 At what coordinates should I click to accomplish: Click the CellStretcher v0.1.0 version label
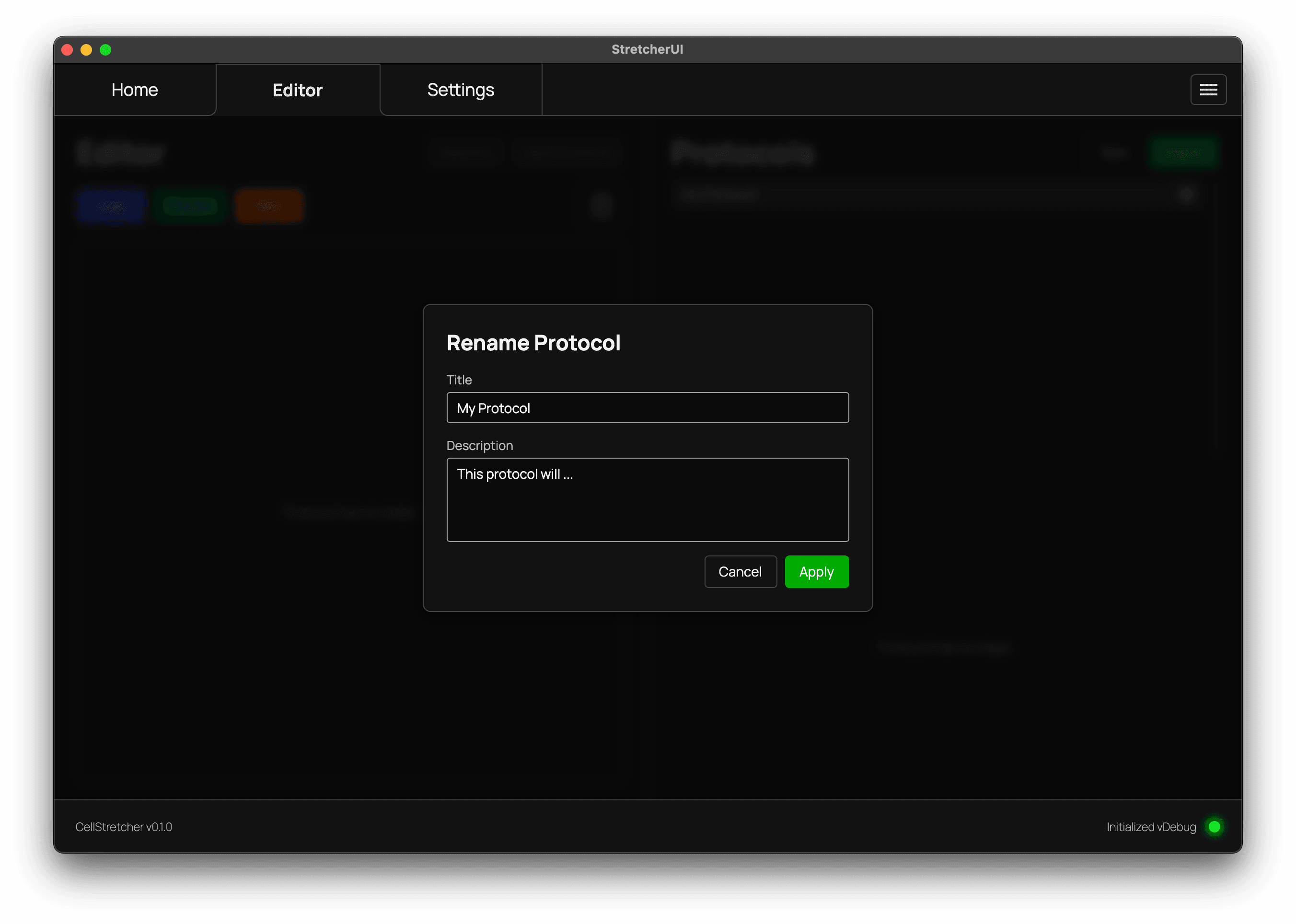[124, 827]
